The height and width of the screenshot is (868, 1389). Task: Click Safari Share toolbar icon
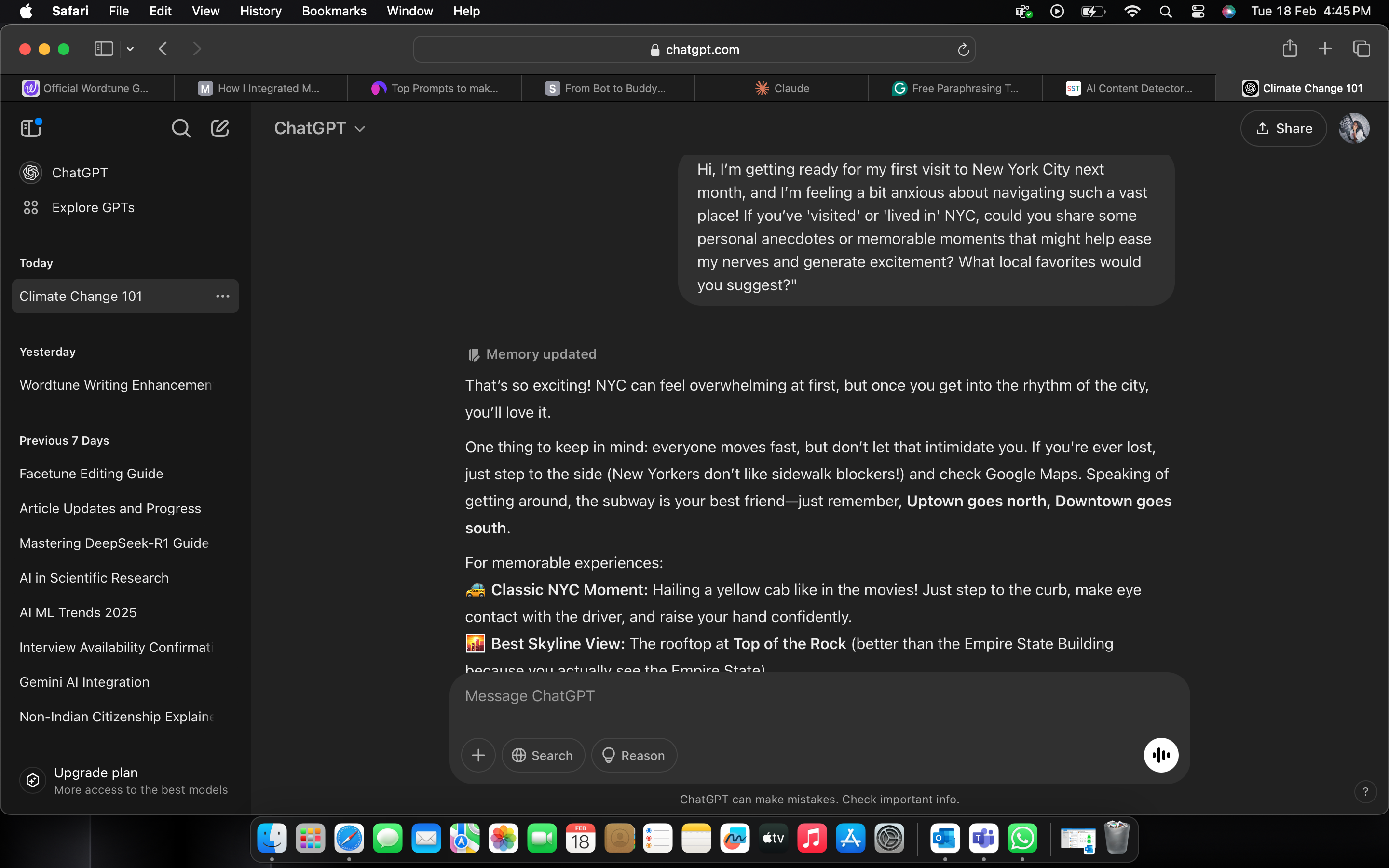1289,49
